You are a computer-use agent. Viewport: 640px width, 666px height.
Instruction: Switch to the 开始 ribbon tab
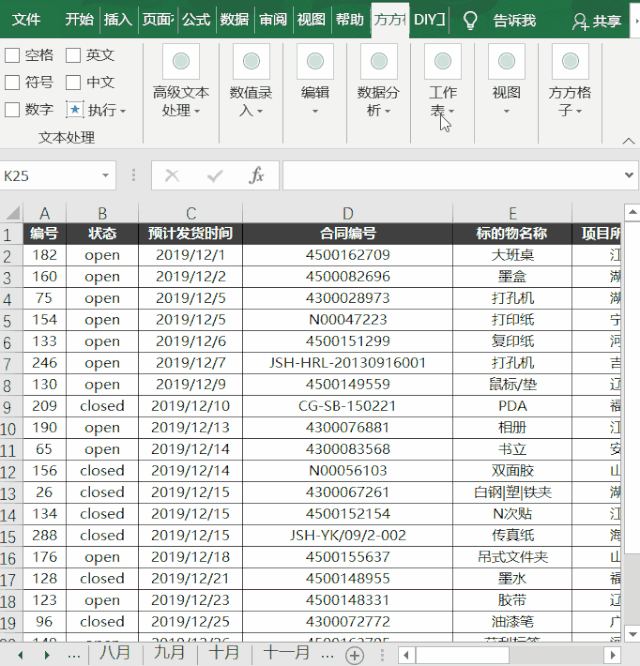coord(79,20)
